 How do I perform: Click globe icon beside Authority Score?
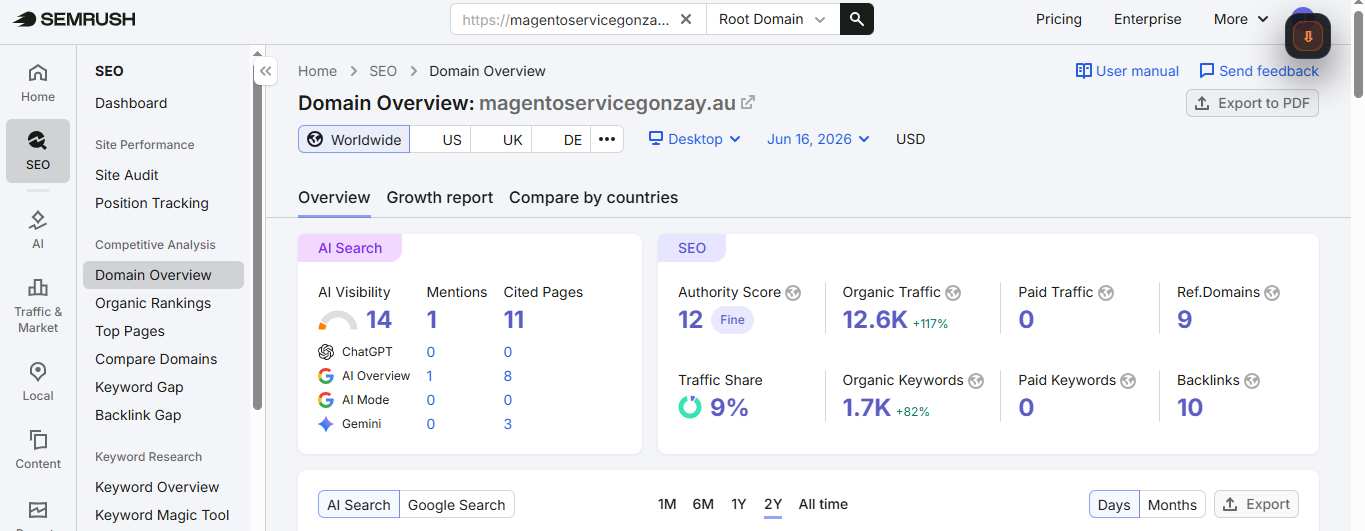tap(793, 293)
